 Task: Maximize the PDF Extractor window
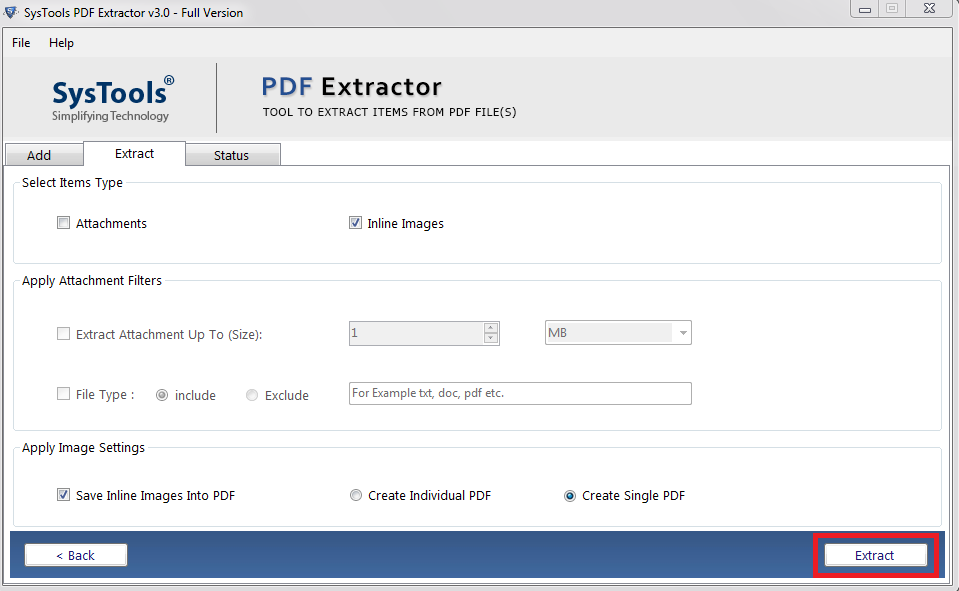pyautogui.click(x=892, y=9)
